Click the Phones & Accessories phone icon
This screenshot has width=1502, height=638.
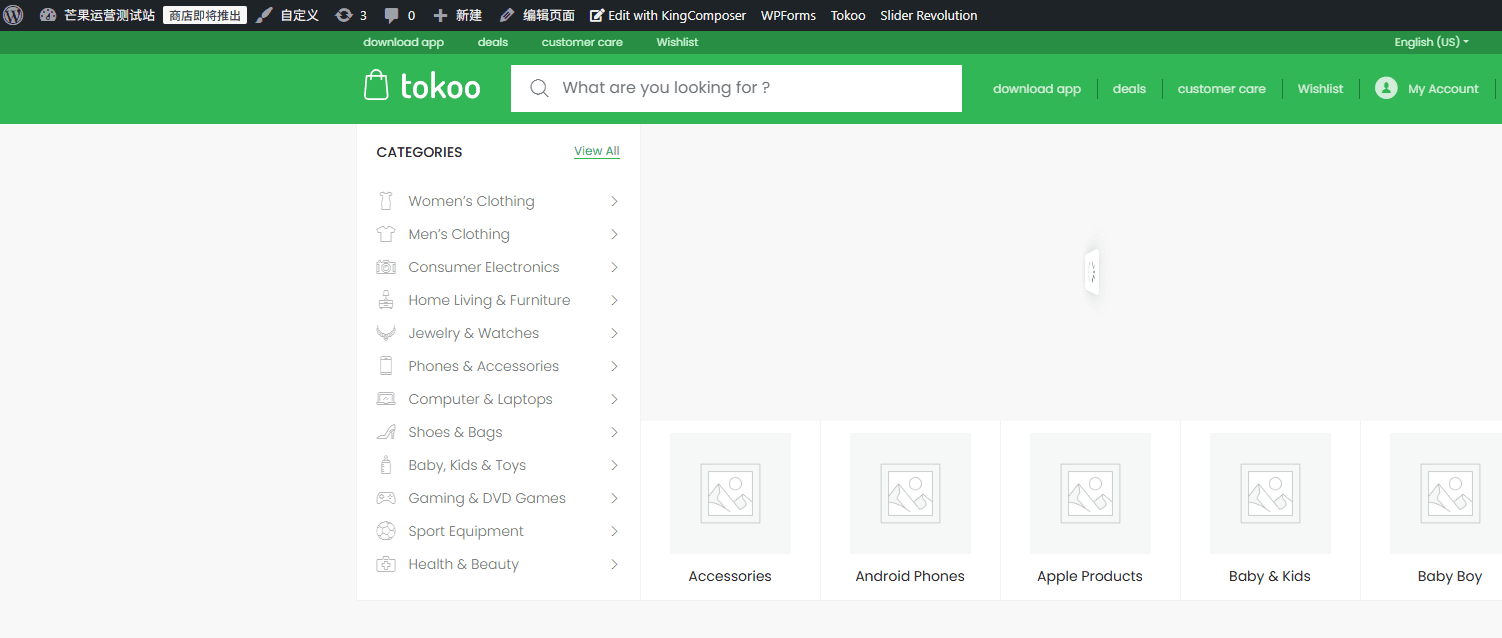386,366
